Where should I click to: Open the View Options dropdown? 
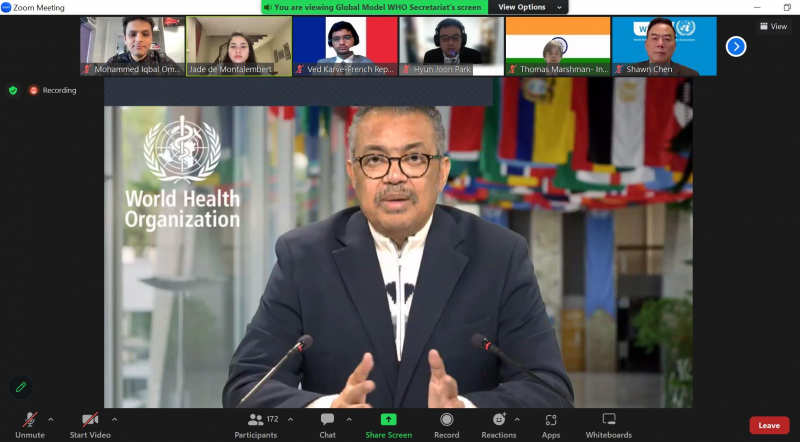[x=527, y=7]
